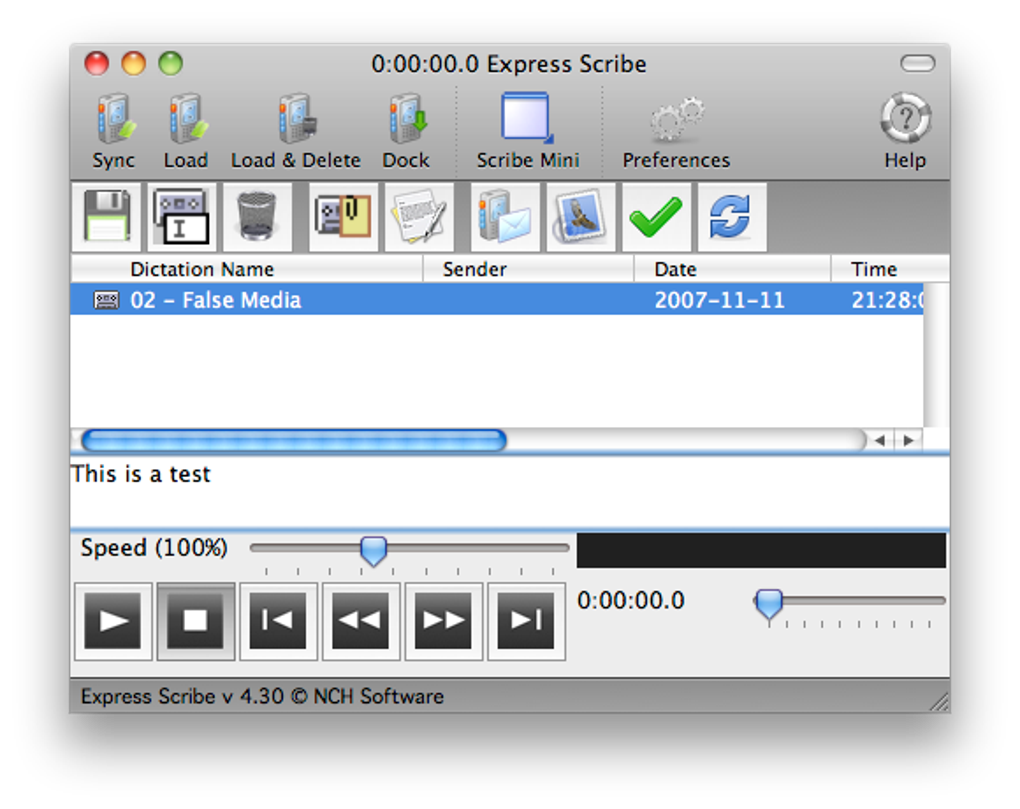Click the notes attachment toolbar icon
Image resolution: width=1020 pixels, height=809 pixels.
(x=344, y=216)
